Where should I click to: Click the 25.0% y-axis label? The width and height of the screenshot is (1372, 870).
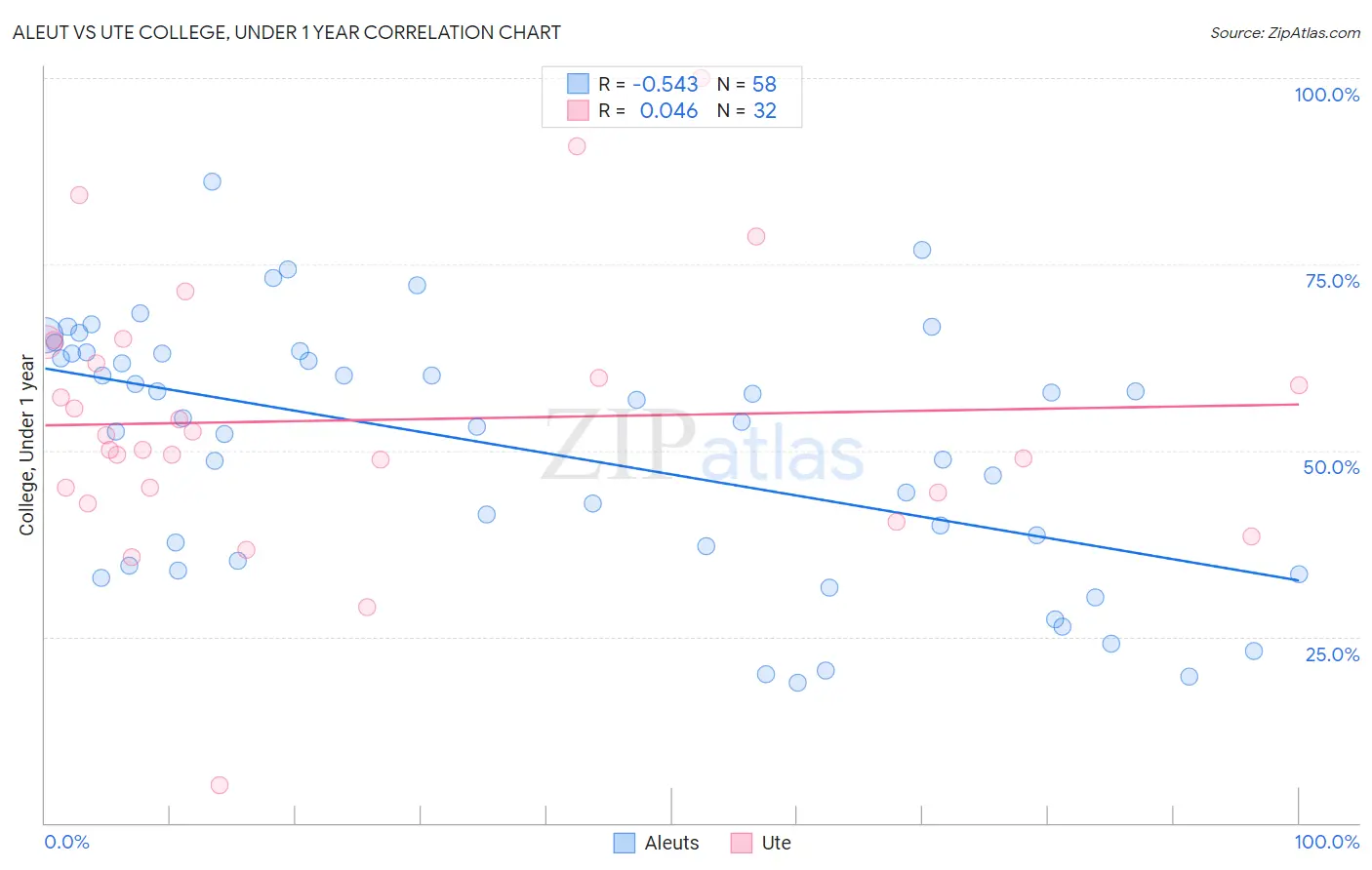[1332, 654]
